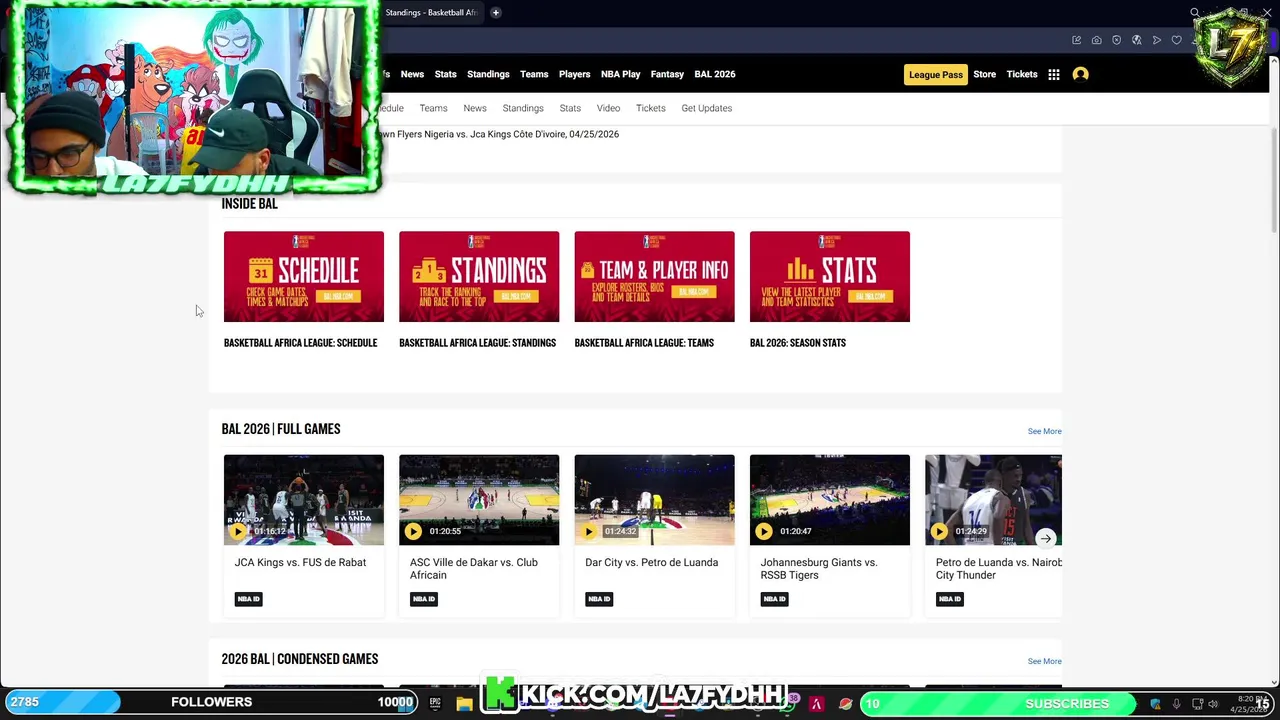Viewport: 1280px width, 720px height.
Task: Click the red A app icon in taskbar
Action: tap(816, 704)
